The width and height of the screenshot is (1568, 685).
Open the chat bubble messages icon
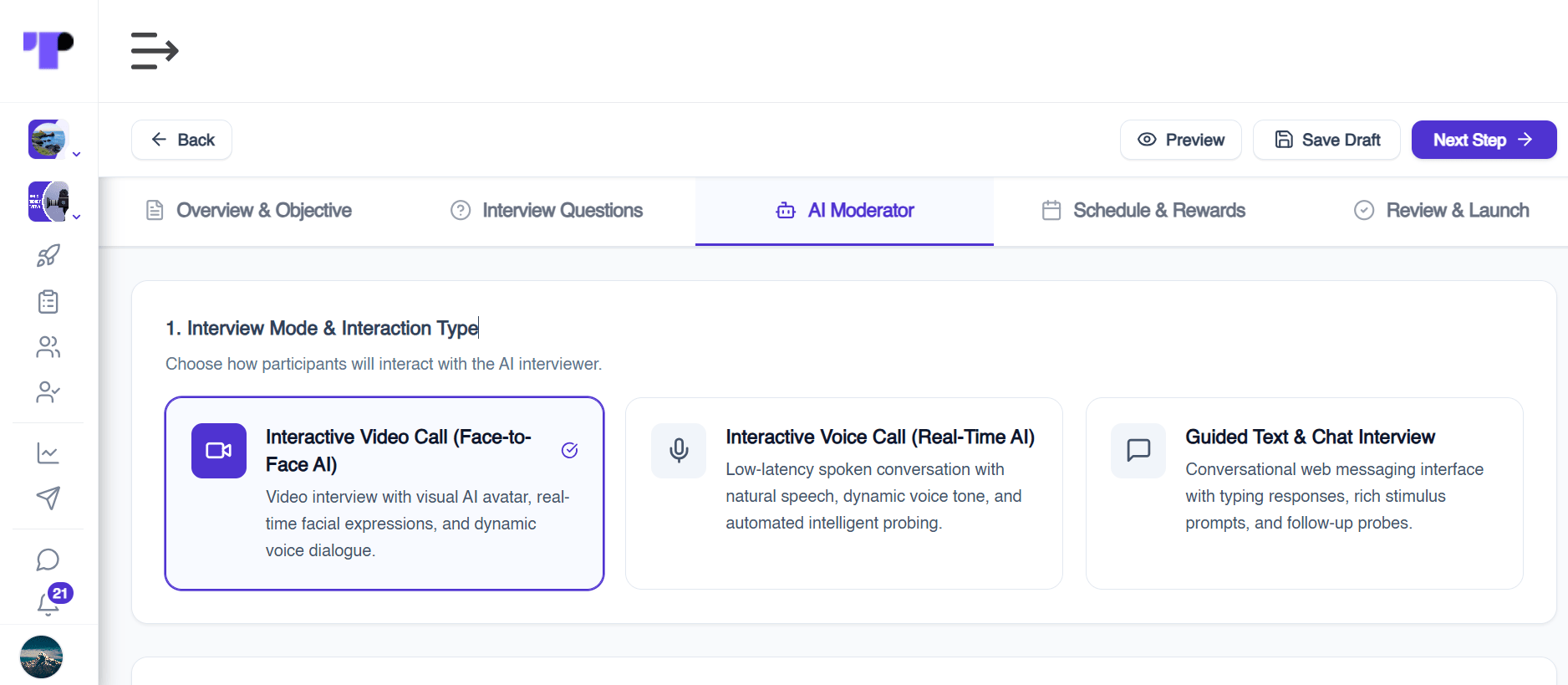pyautogui.click(x=48, y=560)
